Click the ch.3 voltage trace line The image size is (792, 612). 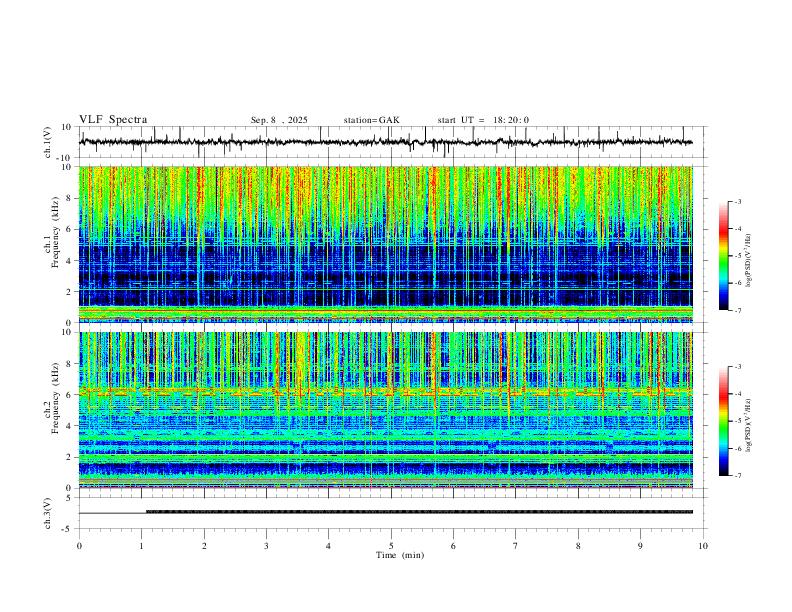pos(386,512)
